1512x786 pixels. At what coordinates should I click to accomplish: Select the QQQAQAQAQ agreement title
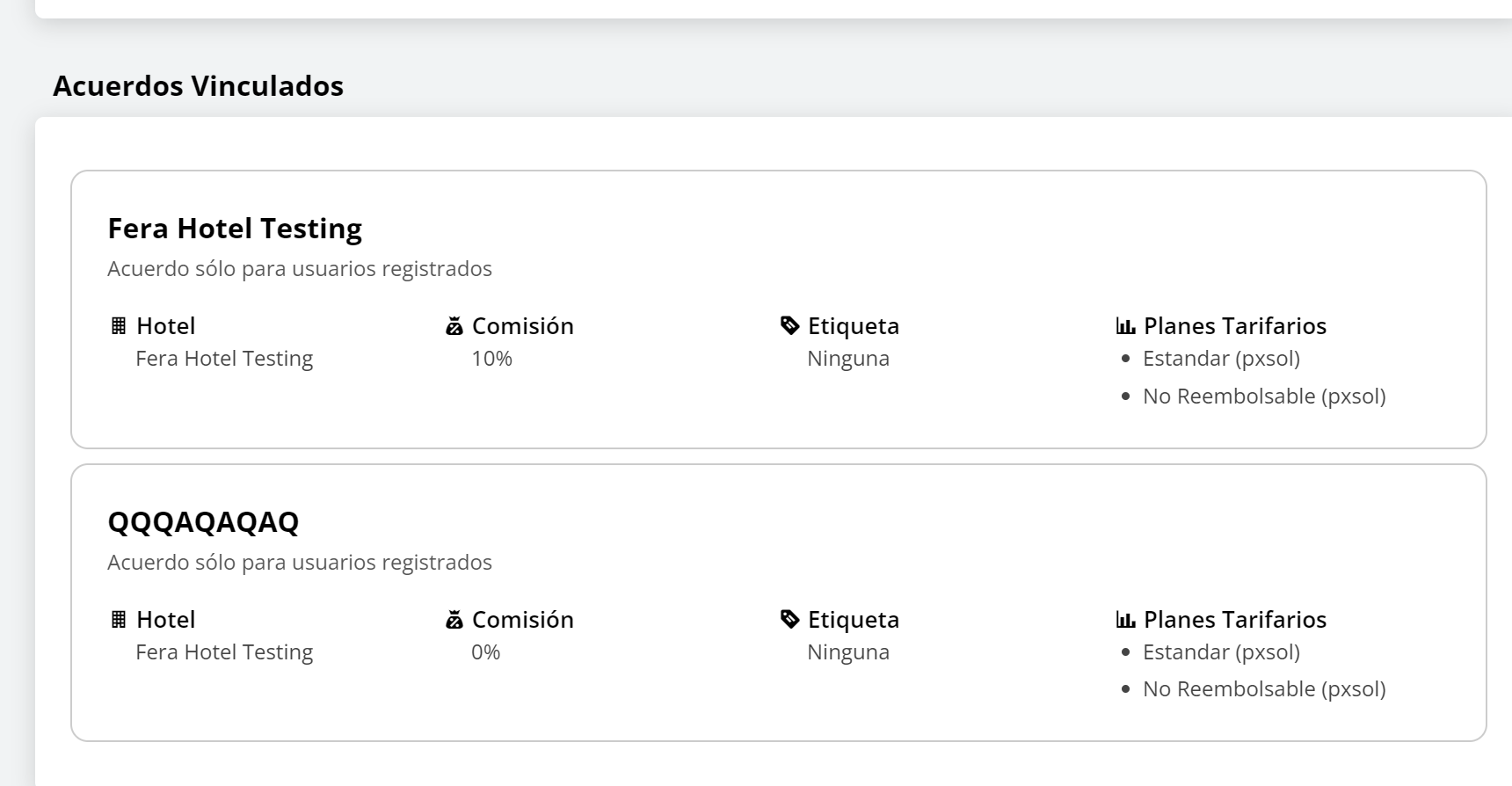[x=203, y=522]
